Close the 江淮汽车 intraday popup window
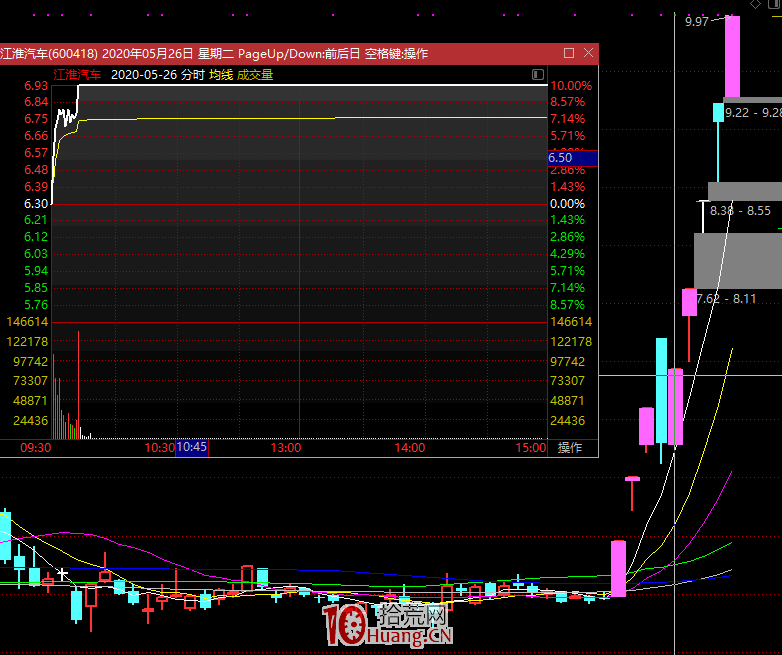Screen dimensions: 782x655 587,53
